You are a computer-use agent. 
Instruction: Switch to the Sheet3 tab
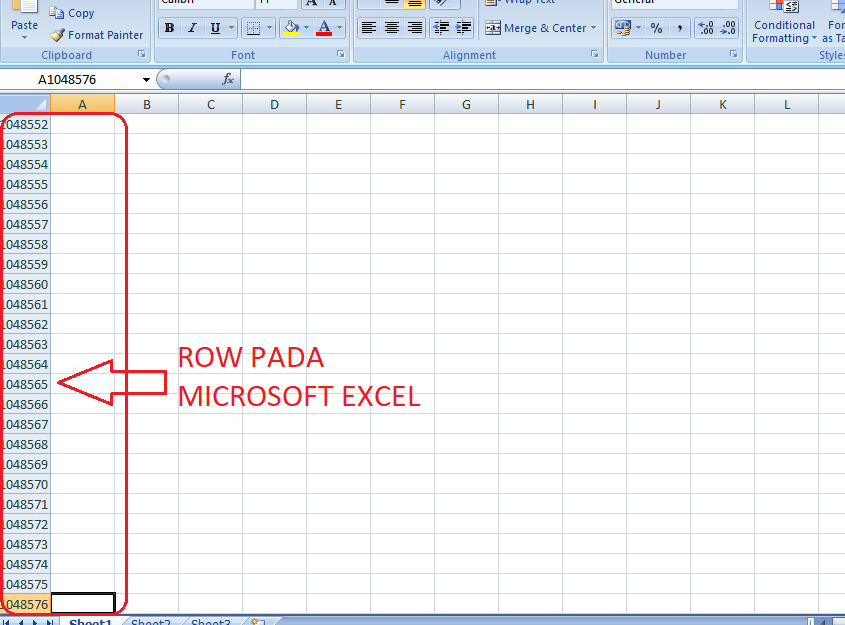[211, 621]
